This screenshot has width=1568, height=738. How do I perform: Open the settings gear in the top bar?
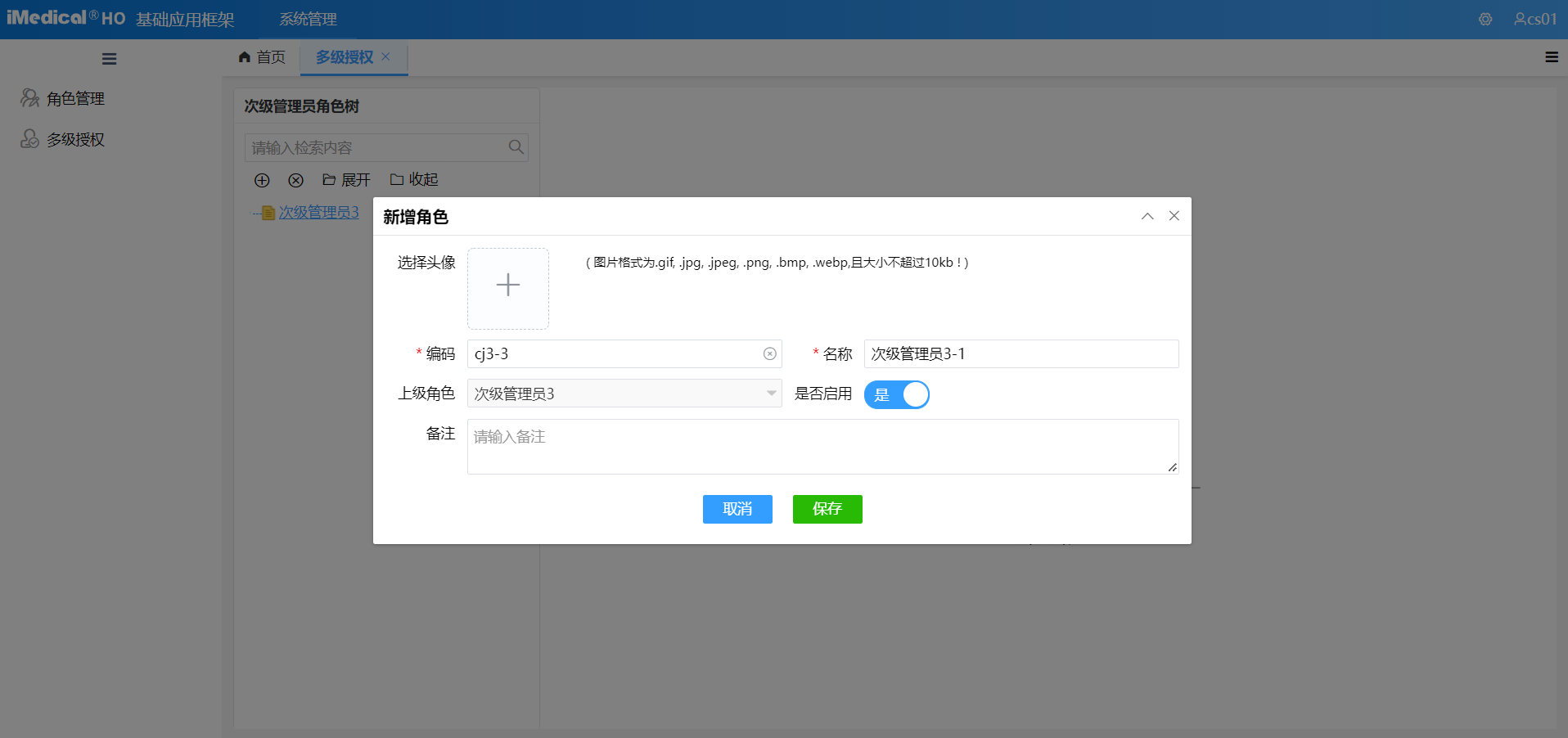1485,19
